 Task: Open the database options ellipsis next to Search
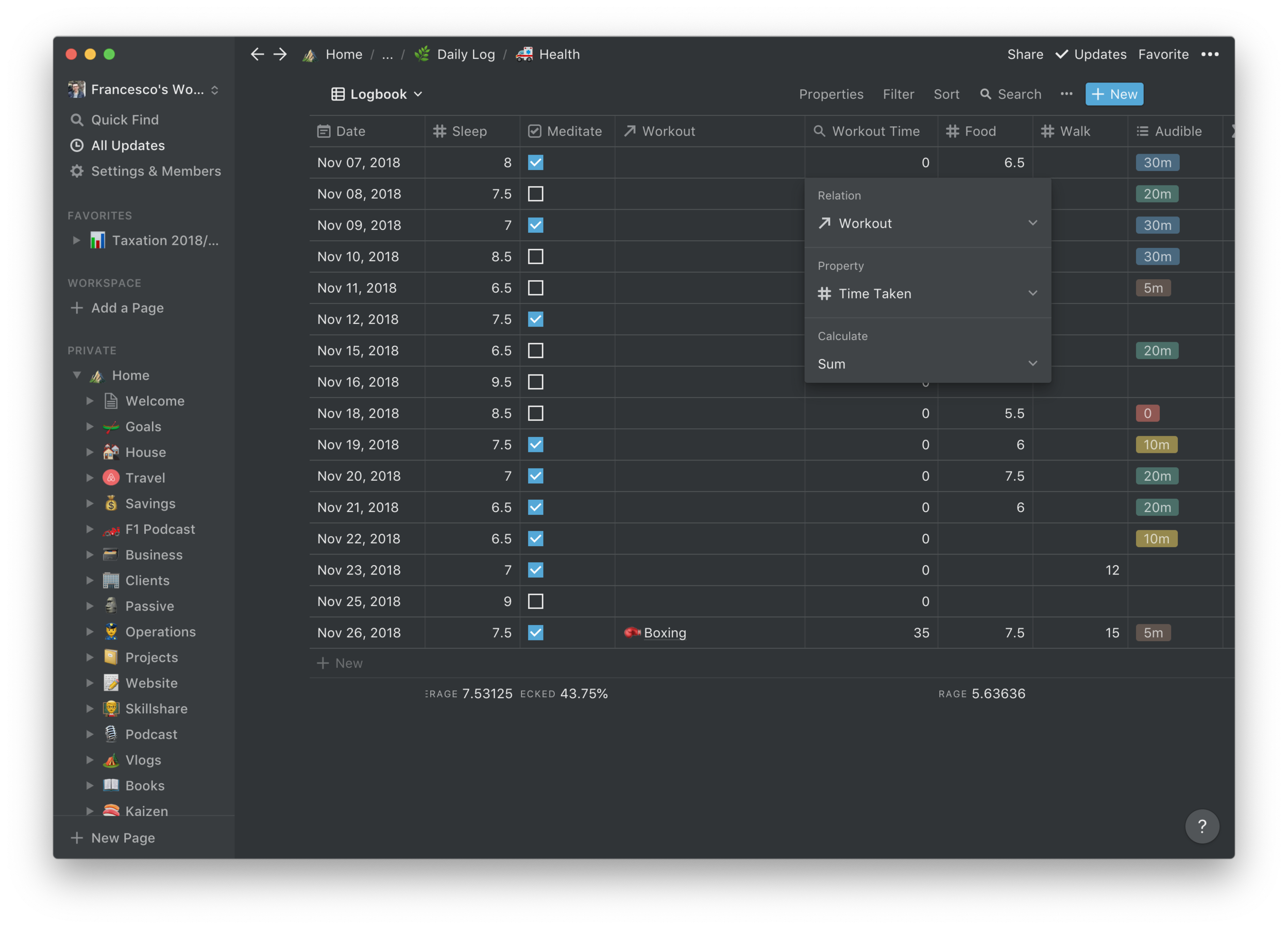click(x=1066, y=94)
